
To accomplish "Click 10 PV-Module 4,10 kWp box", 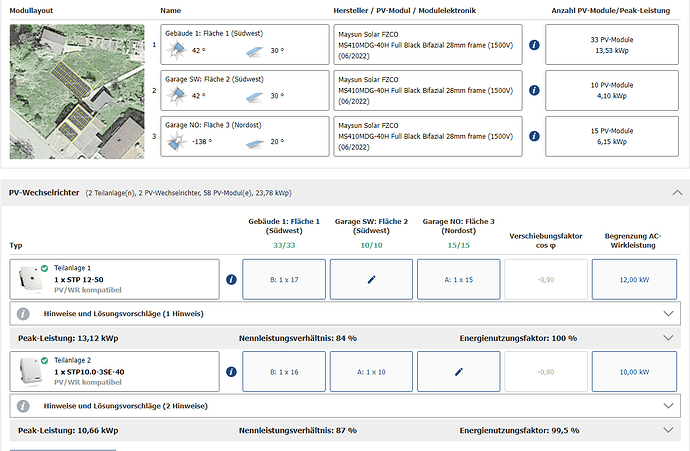I will (612, 90).
